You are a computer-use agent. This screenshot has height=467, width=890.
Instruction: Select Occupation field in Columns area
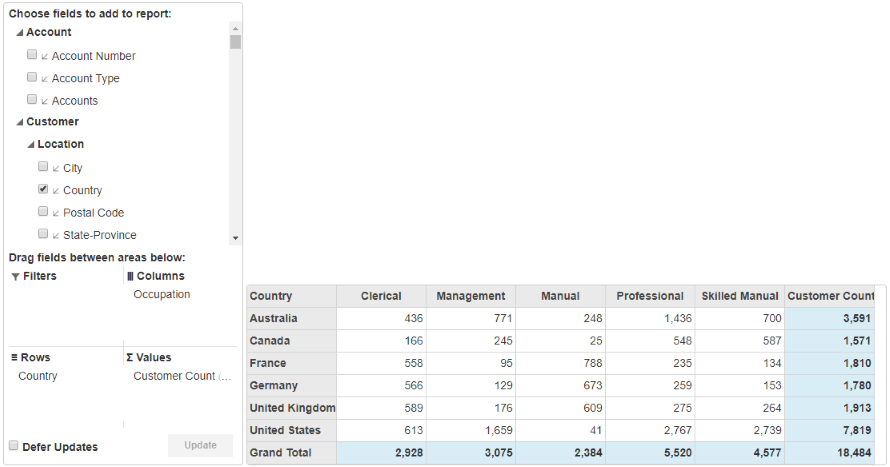point(161,295)
